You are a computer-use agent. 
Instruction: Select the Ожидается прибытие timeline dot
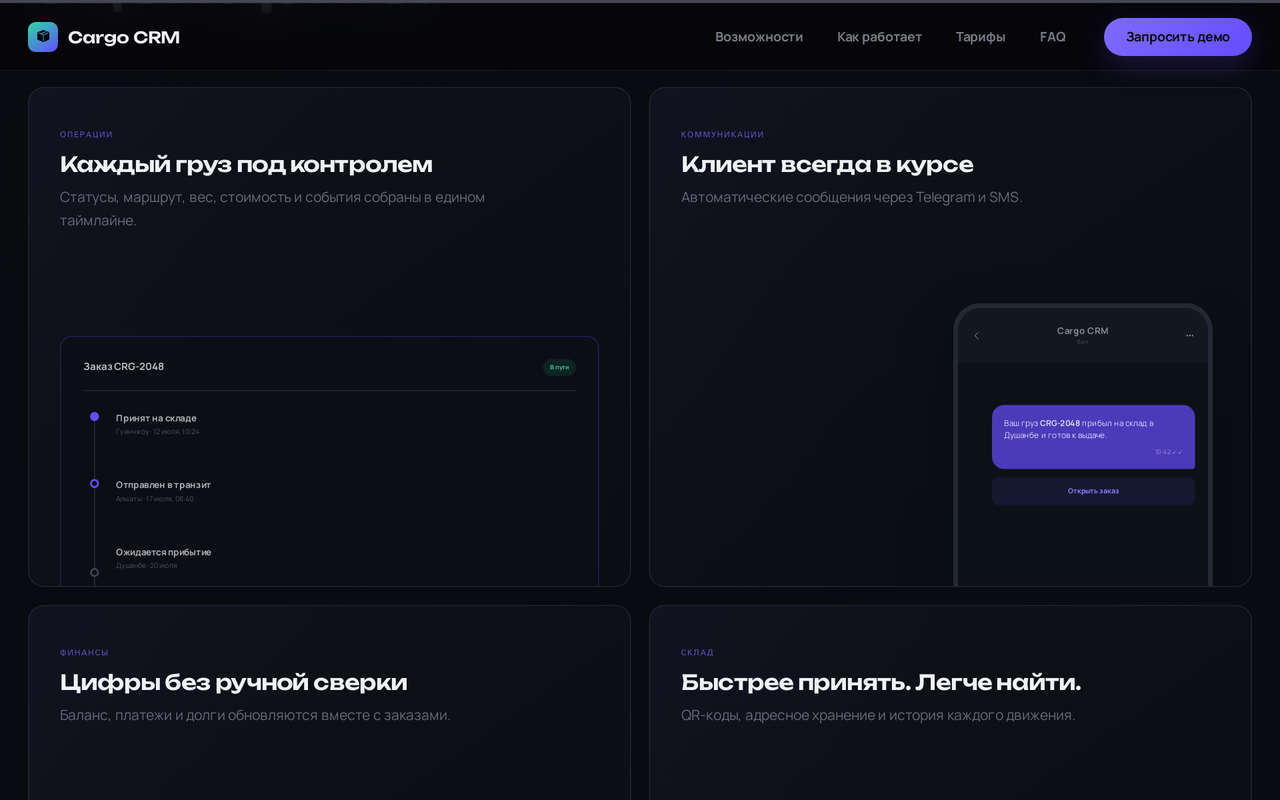(x=94, y=572)
